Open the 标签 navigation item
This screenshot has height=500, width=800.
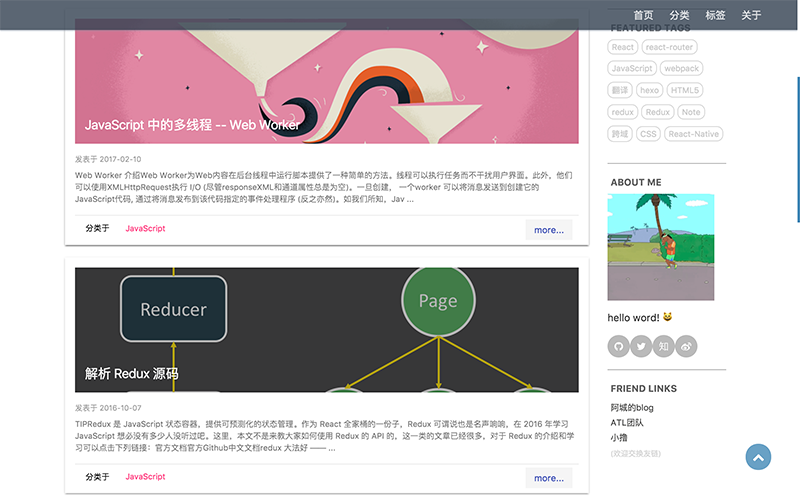pyautogui.click(x=715, y=15)
